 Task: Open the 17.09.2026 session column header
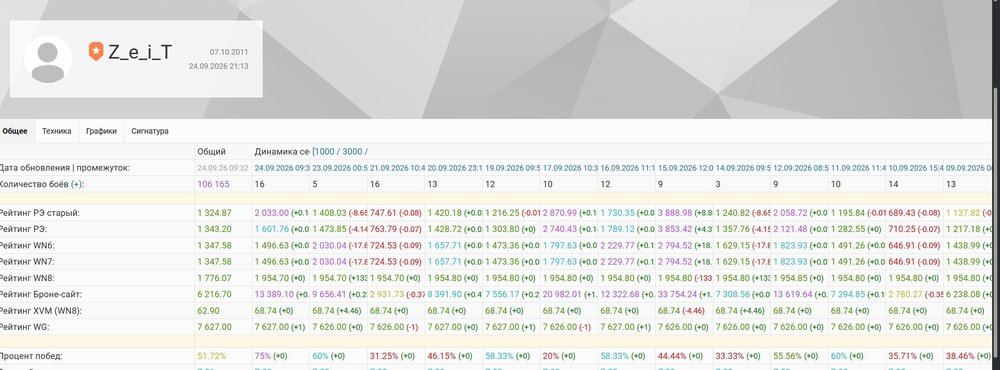coord(570,168)
